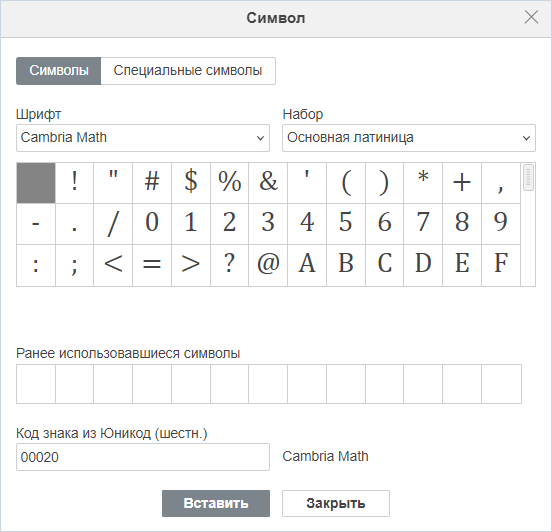Select the dollar sign symbol

pos(191,183)
